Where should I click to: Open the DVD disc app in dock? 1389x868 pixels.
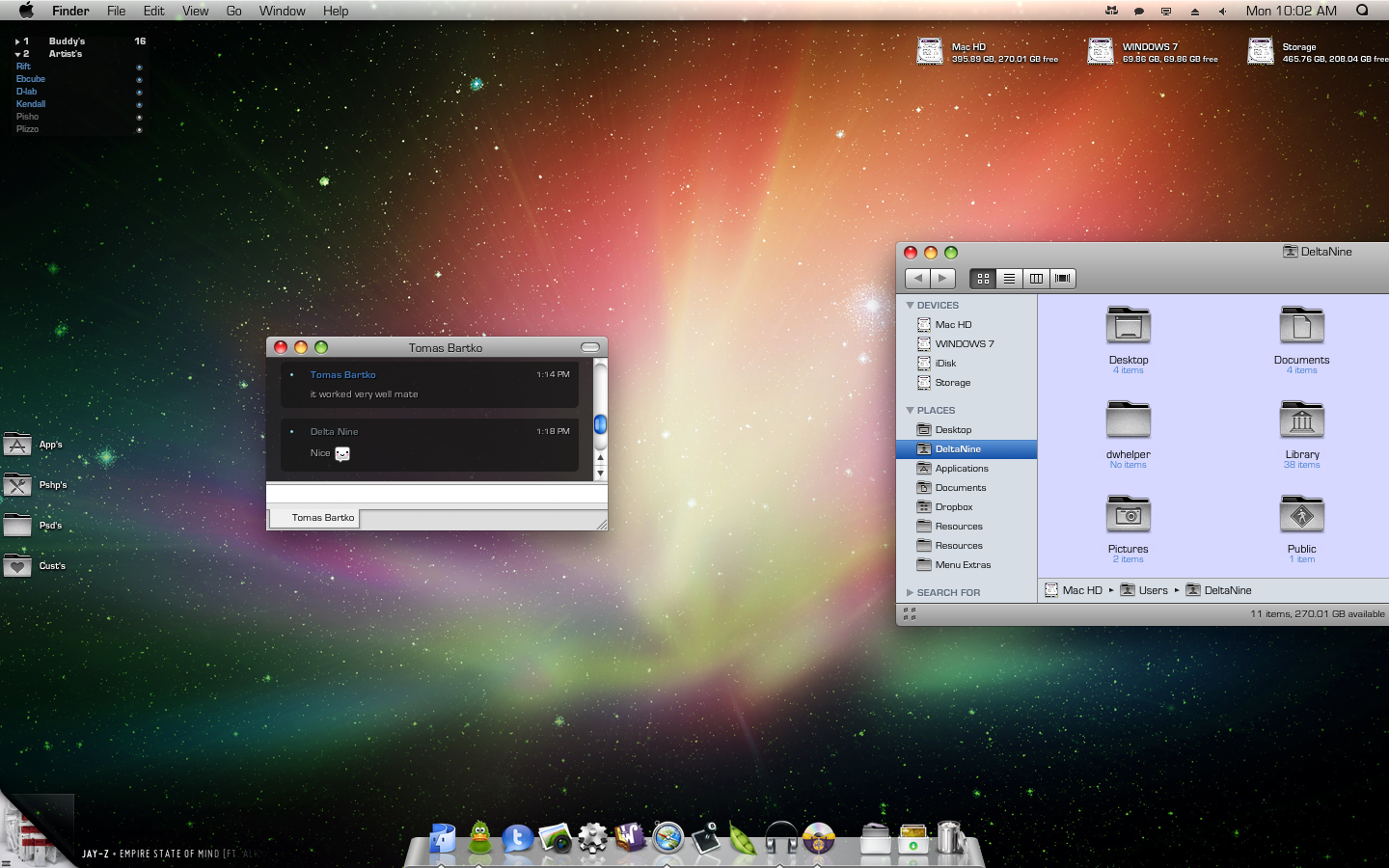tap(818, 837)
